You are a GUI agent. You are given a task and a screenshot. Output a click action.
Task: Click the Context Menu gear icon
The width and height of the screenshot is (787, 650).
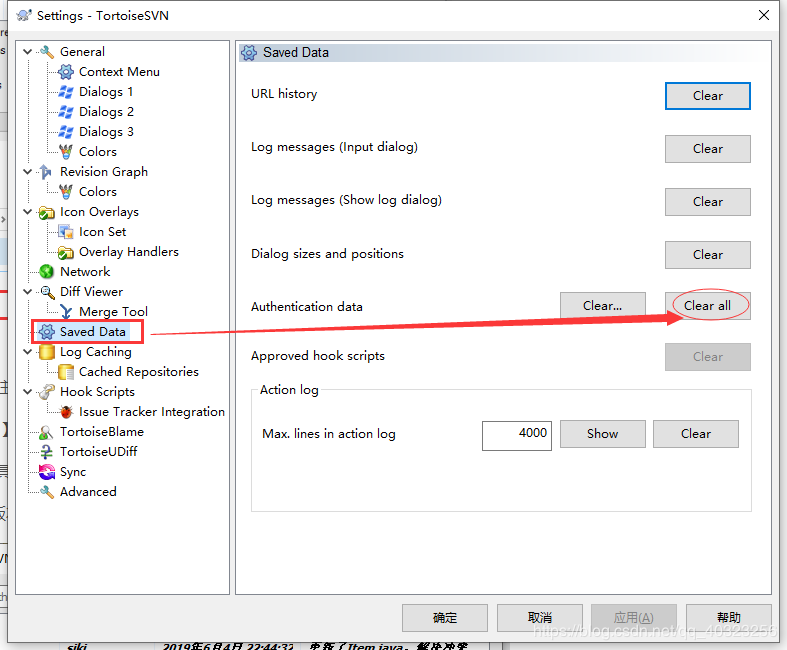pyautogui.click(x=66, y=72)
